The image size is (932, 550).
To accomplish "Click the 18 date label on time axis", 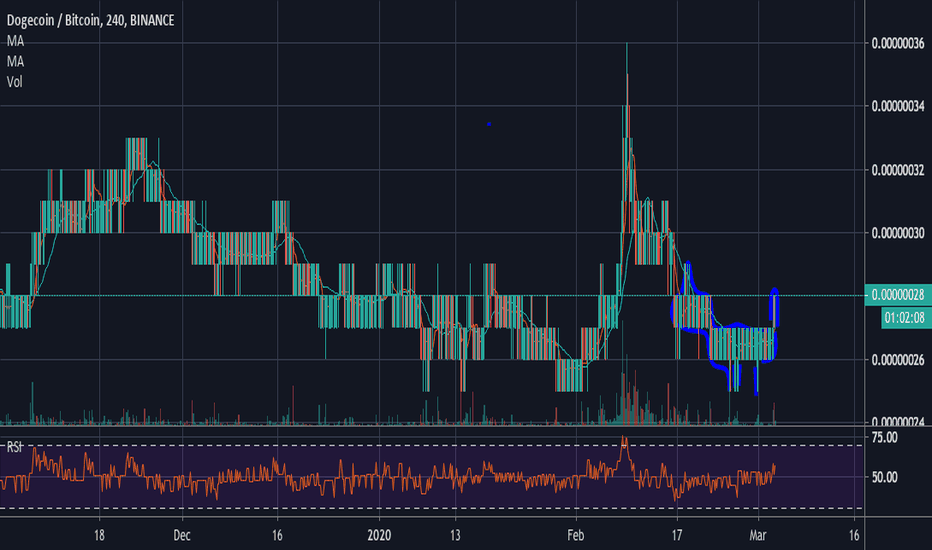I will tap(99, 535).
